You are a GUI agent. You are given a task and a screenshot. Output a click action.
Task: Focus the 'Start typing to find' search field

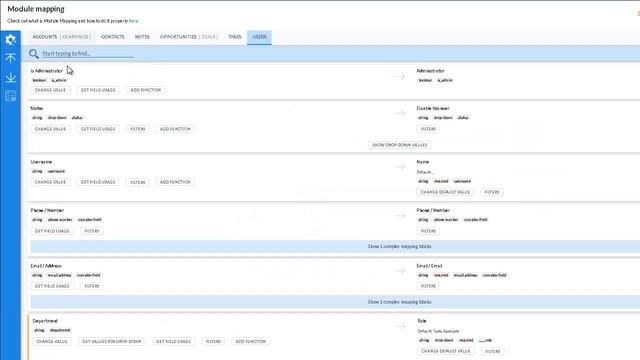(x=88, y=53)
